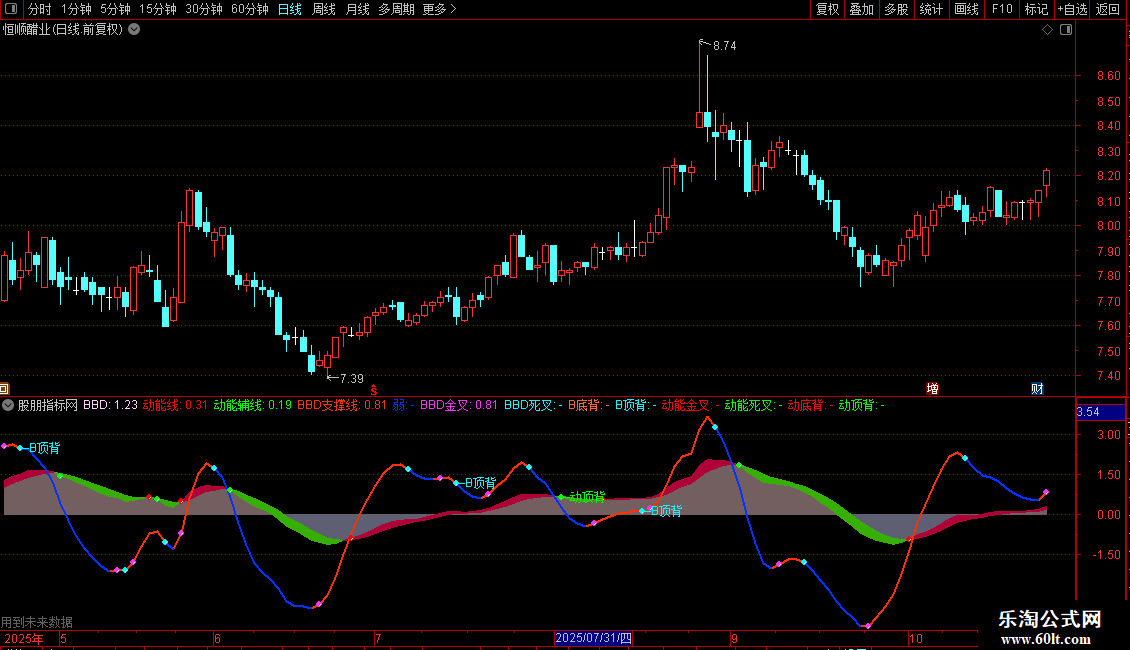Click the small square icon below price chart
Screen dimensions: 1130x650
[4, 388]
